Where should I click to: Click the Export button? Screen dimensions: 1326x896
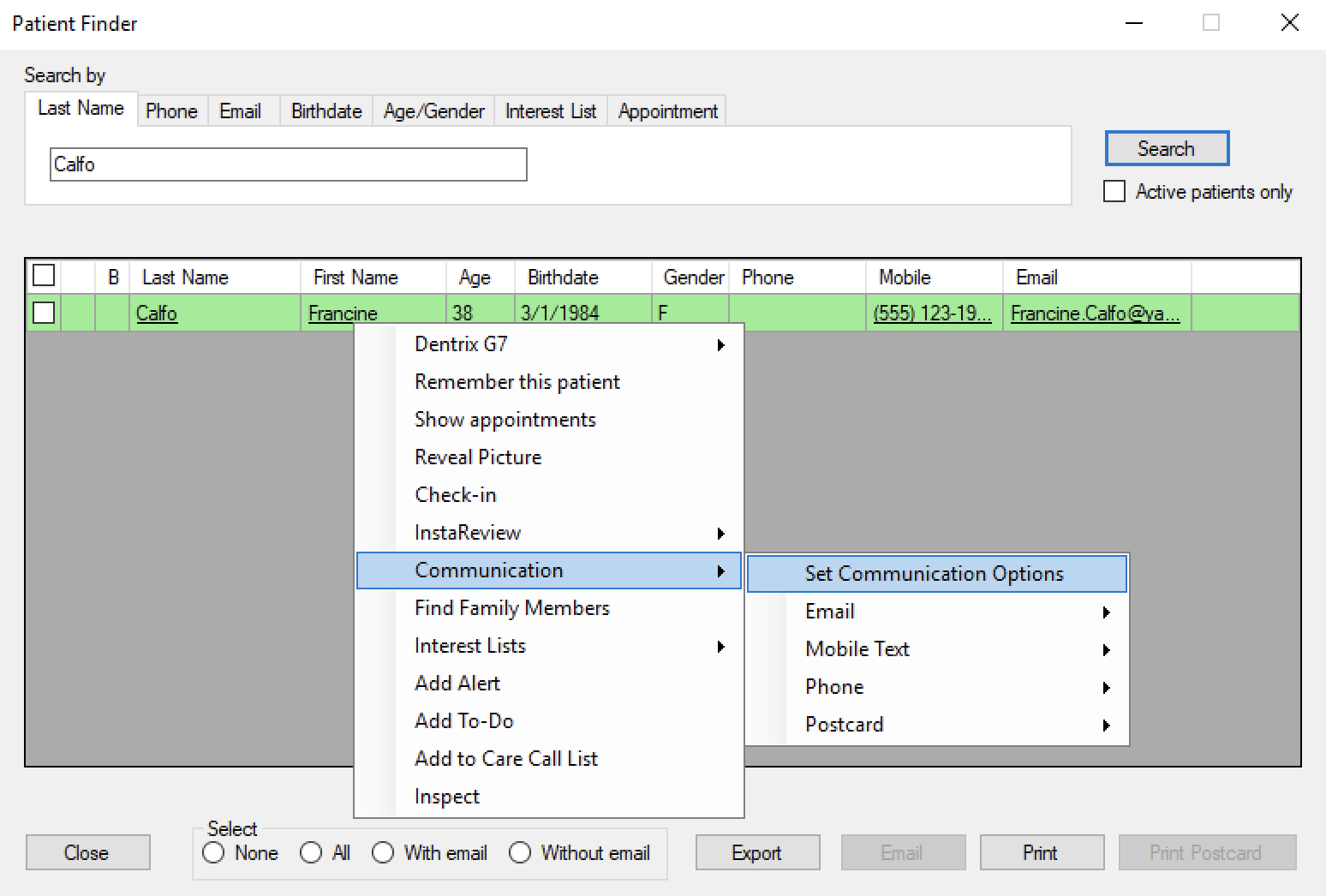757,853
